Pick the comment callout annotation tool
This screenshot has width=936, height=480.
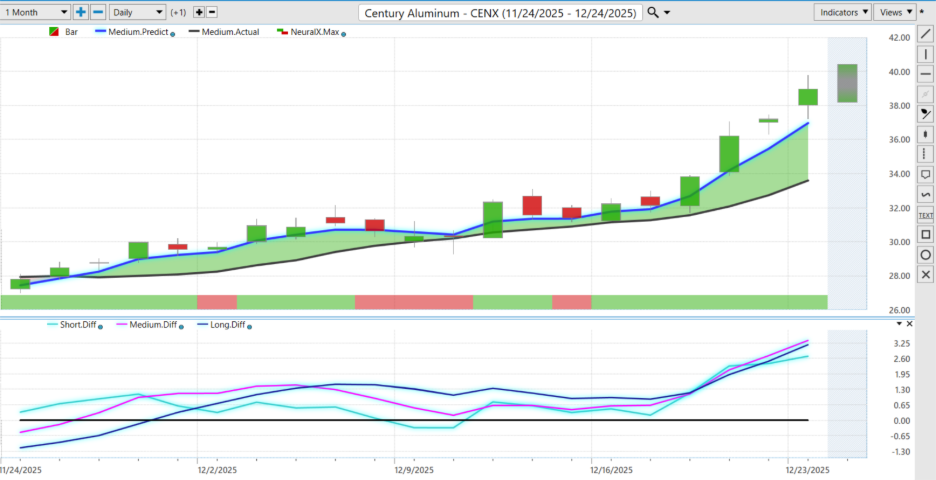pyautogui.click(x=925, y=174)
